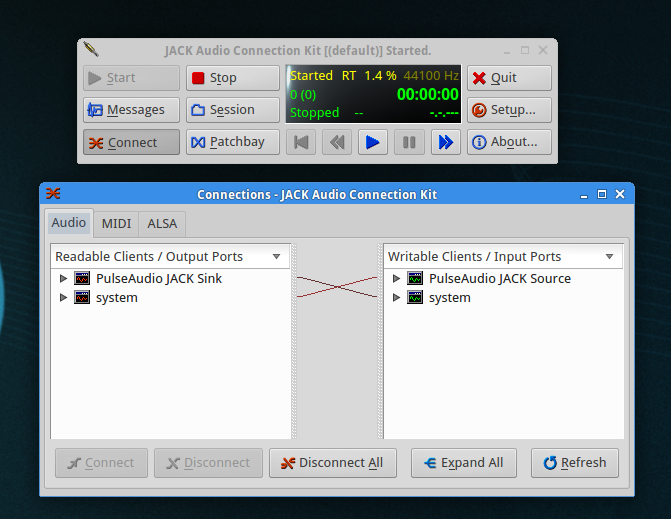Expand PulseAudio JACK Source client
671x519 pixels.
coord(397,279)
